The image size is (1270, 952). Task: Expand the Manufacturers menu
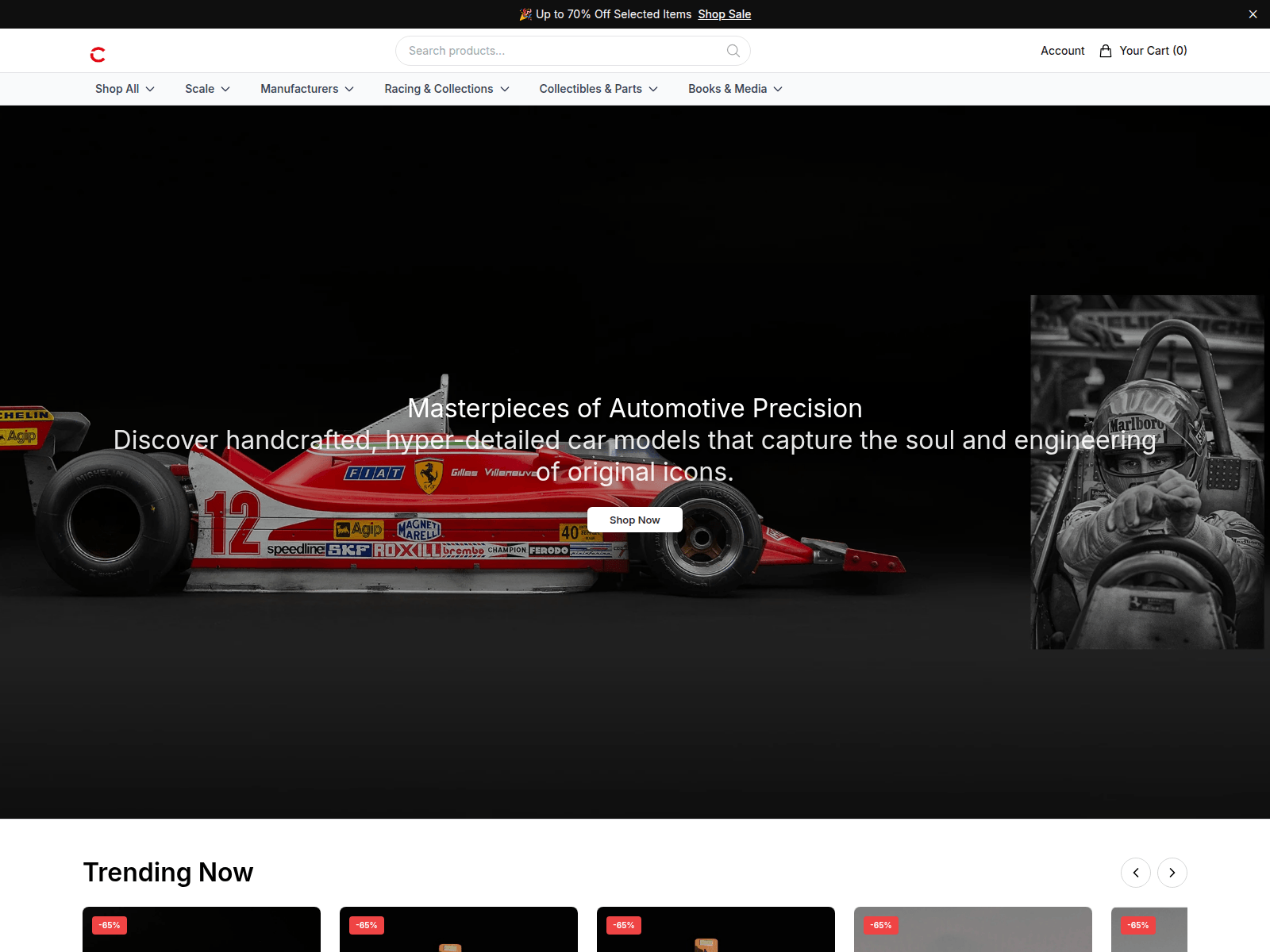coord(307,89)
